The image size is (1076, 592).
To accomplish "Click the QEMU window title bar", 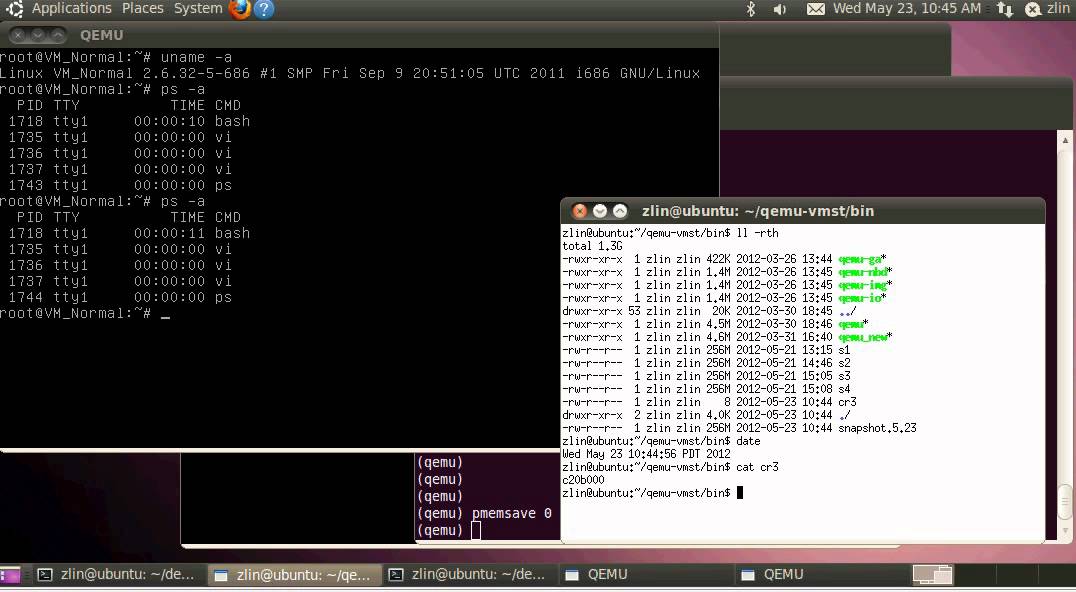I will coord(359,35).
